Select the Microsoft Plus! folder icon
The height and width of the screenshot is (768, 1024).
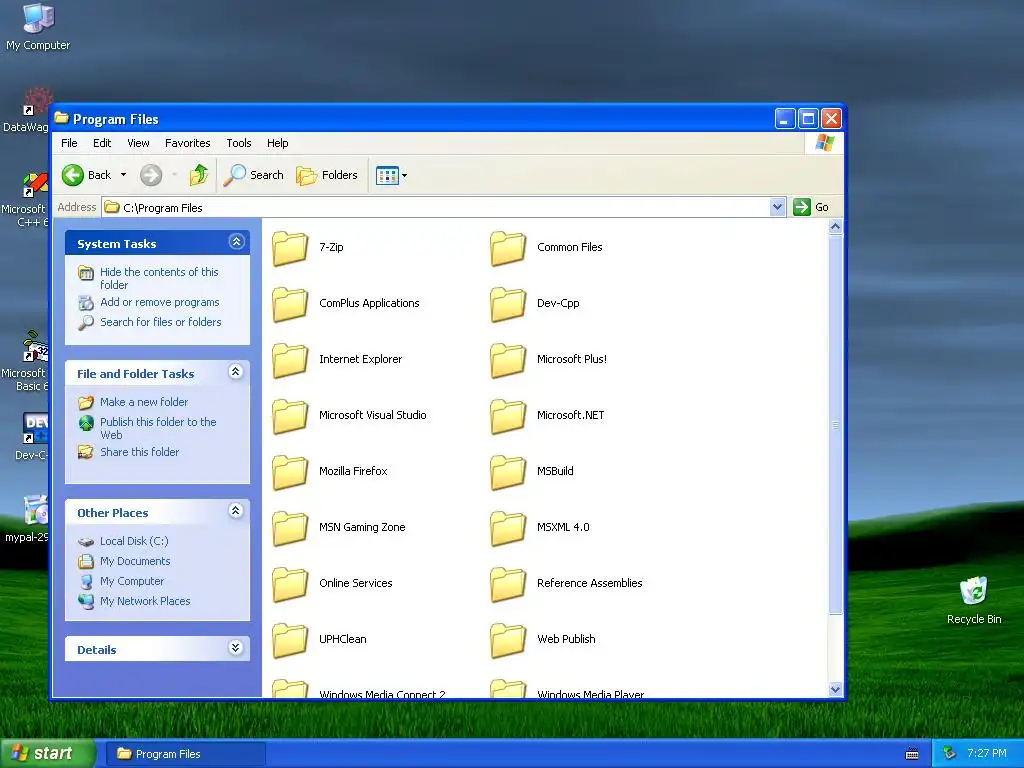pos(508,360)
